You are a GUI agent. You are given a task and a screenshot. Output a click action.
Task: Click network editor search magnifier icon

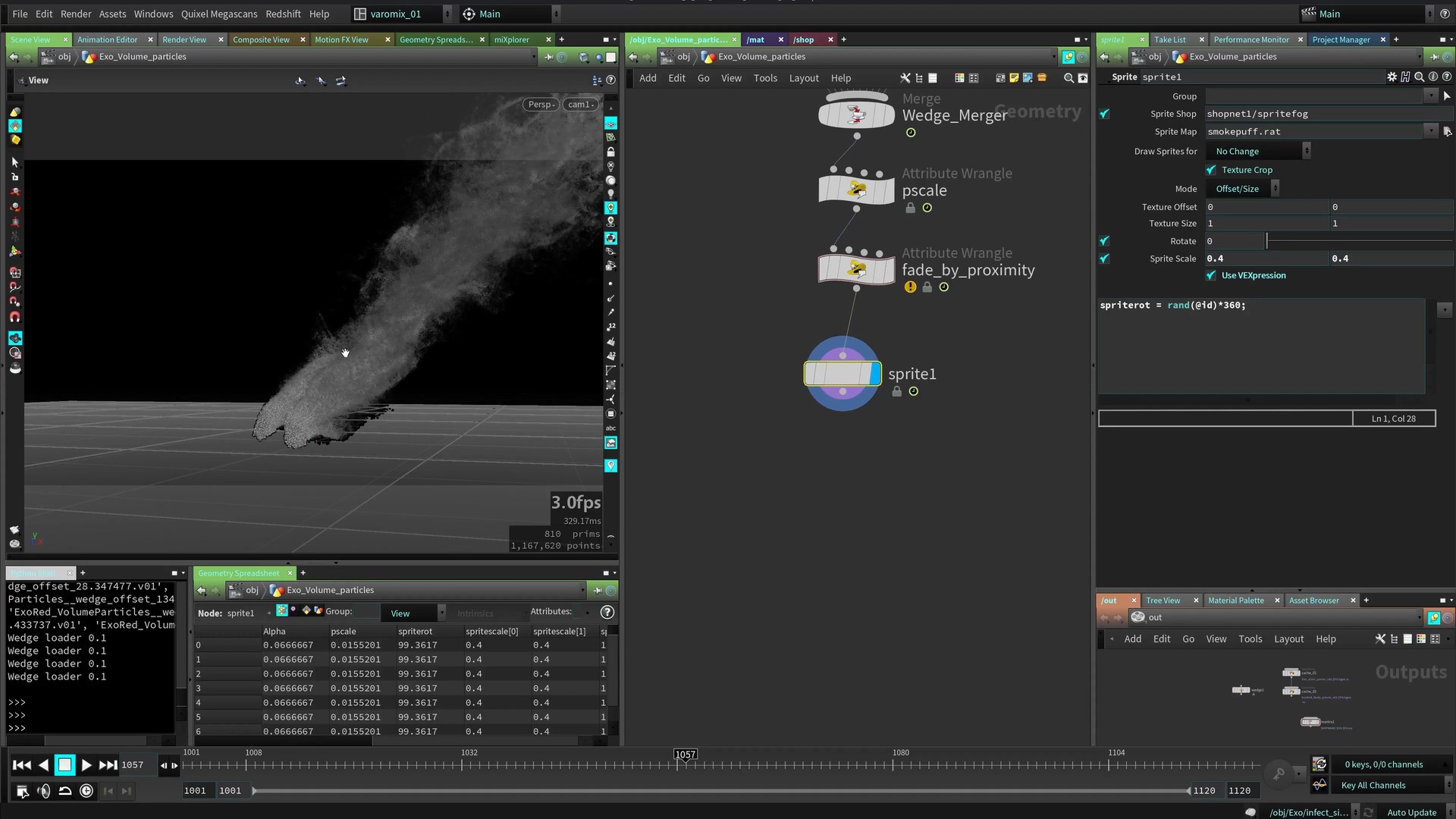(x=1068, y=78)
